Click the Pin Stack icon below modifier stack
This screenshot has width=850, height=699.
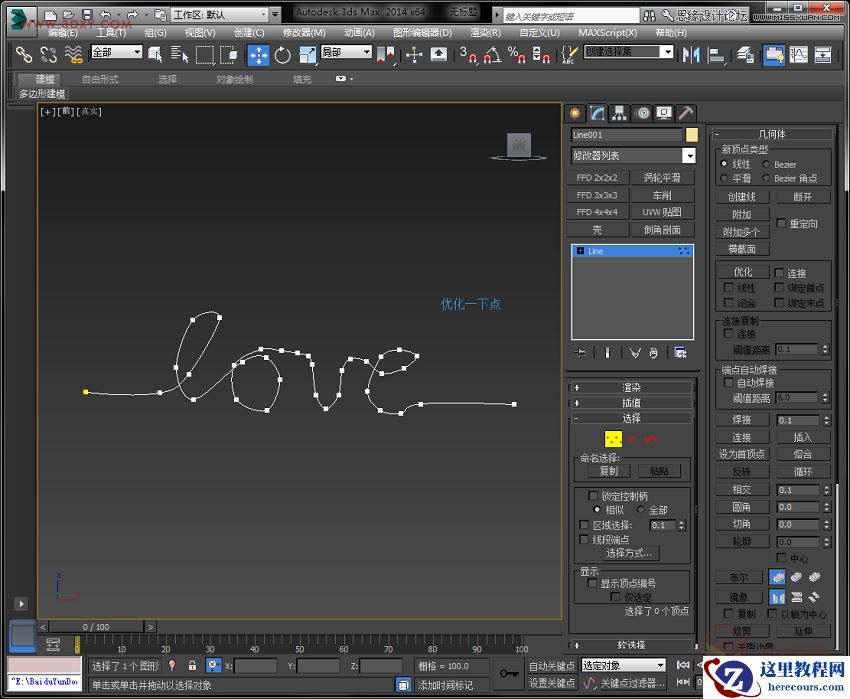coord(580,352)
